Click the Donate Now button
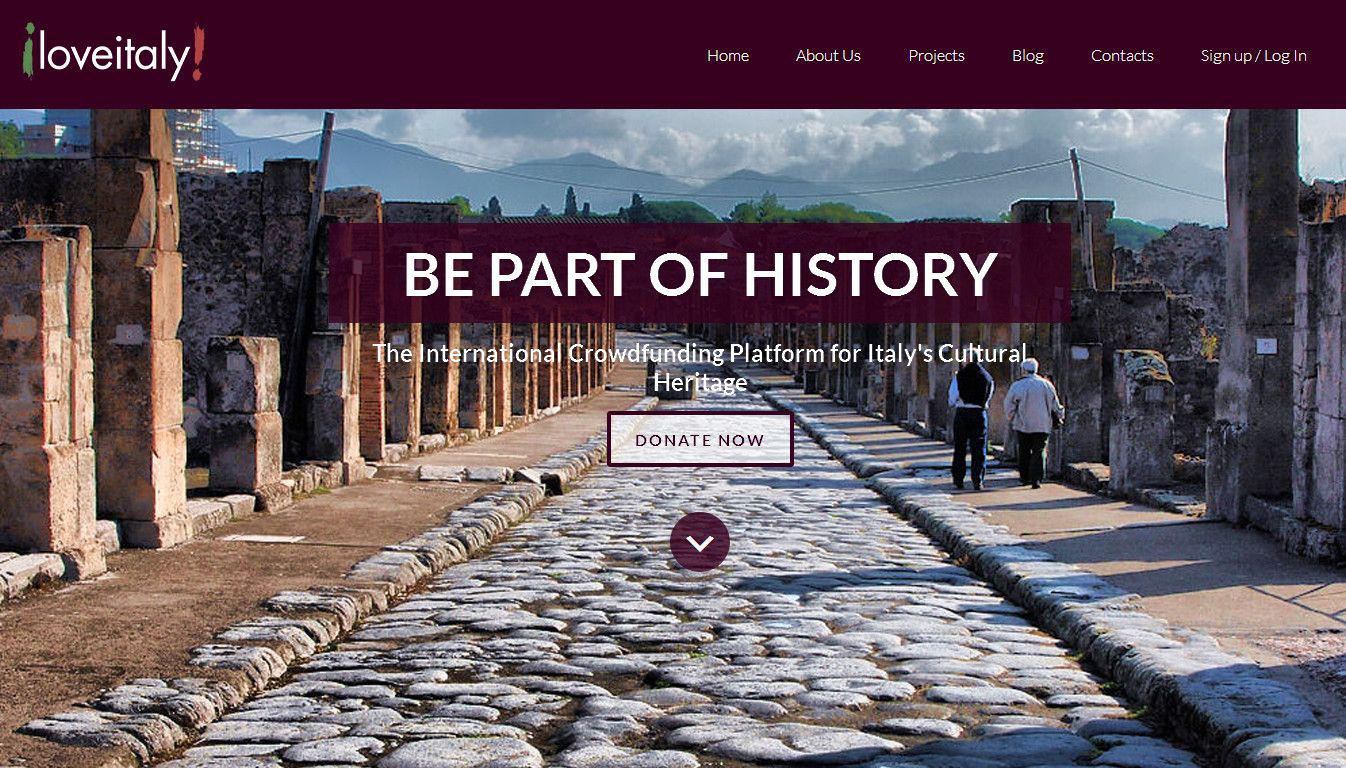 700,440
